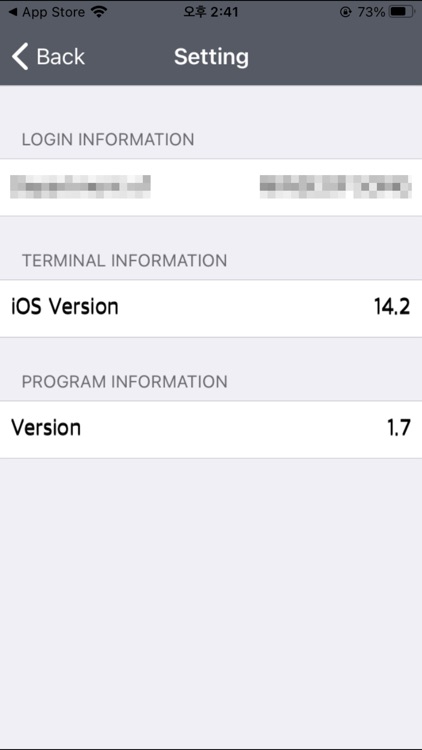Tap the Back chevron arrow icon

click(20, 56)
